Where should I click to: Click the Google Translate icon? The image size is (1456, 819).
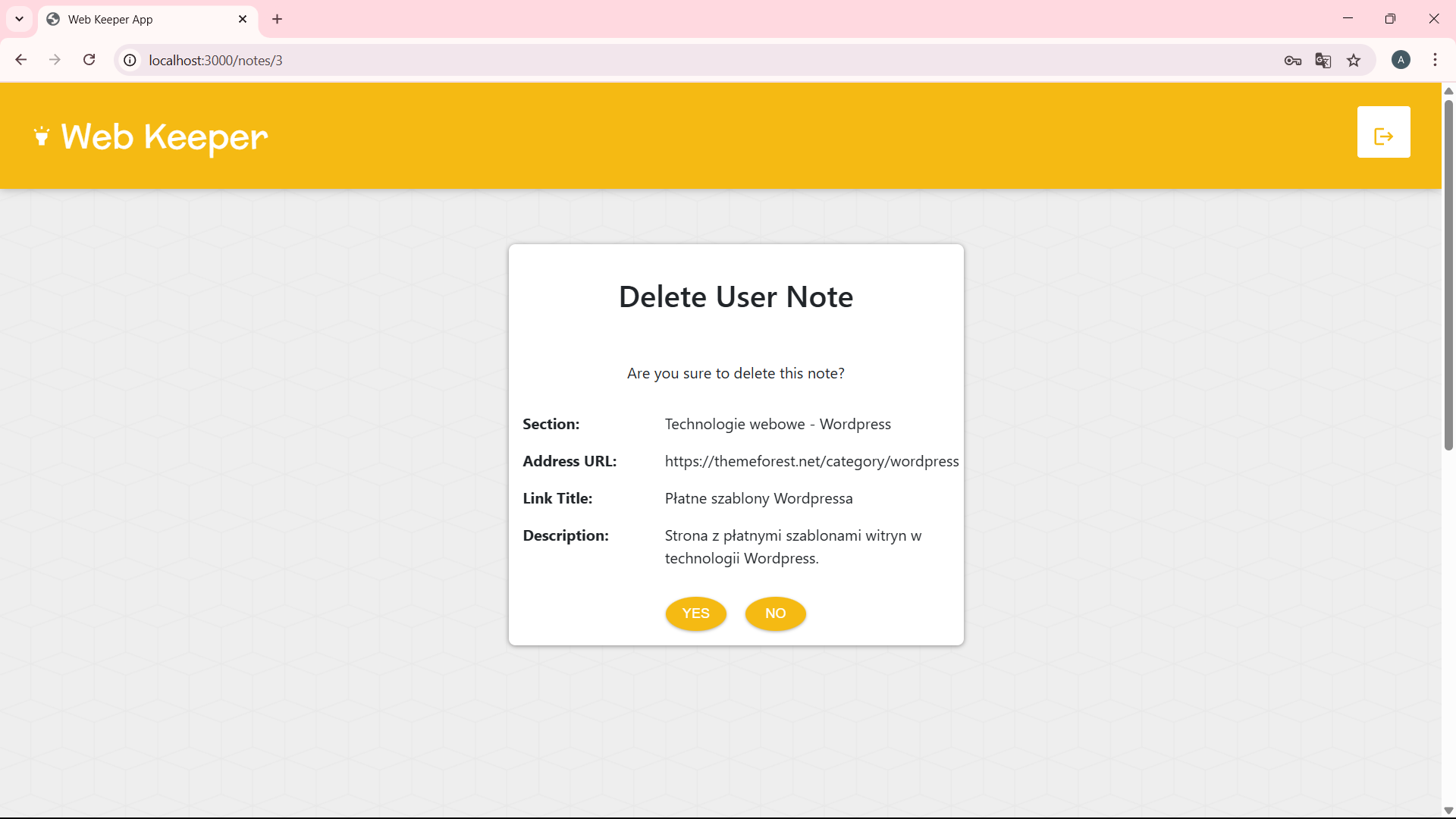point(1323,61)
